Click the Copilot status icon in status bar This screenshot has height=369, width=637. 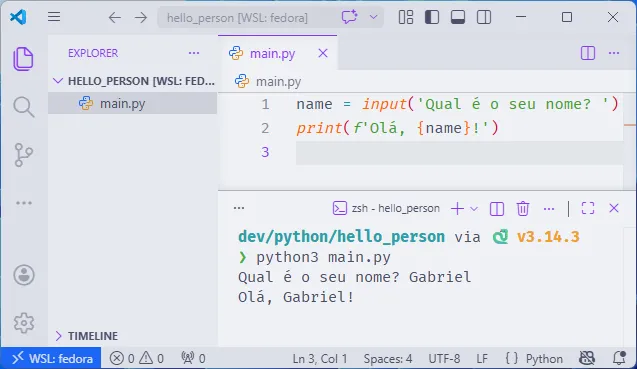(x=587, y=358)
